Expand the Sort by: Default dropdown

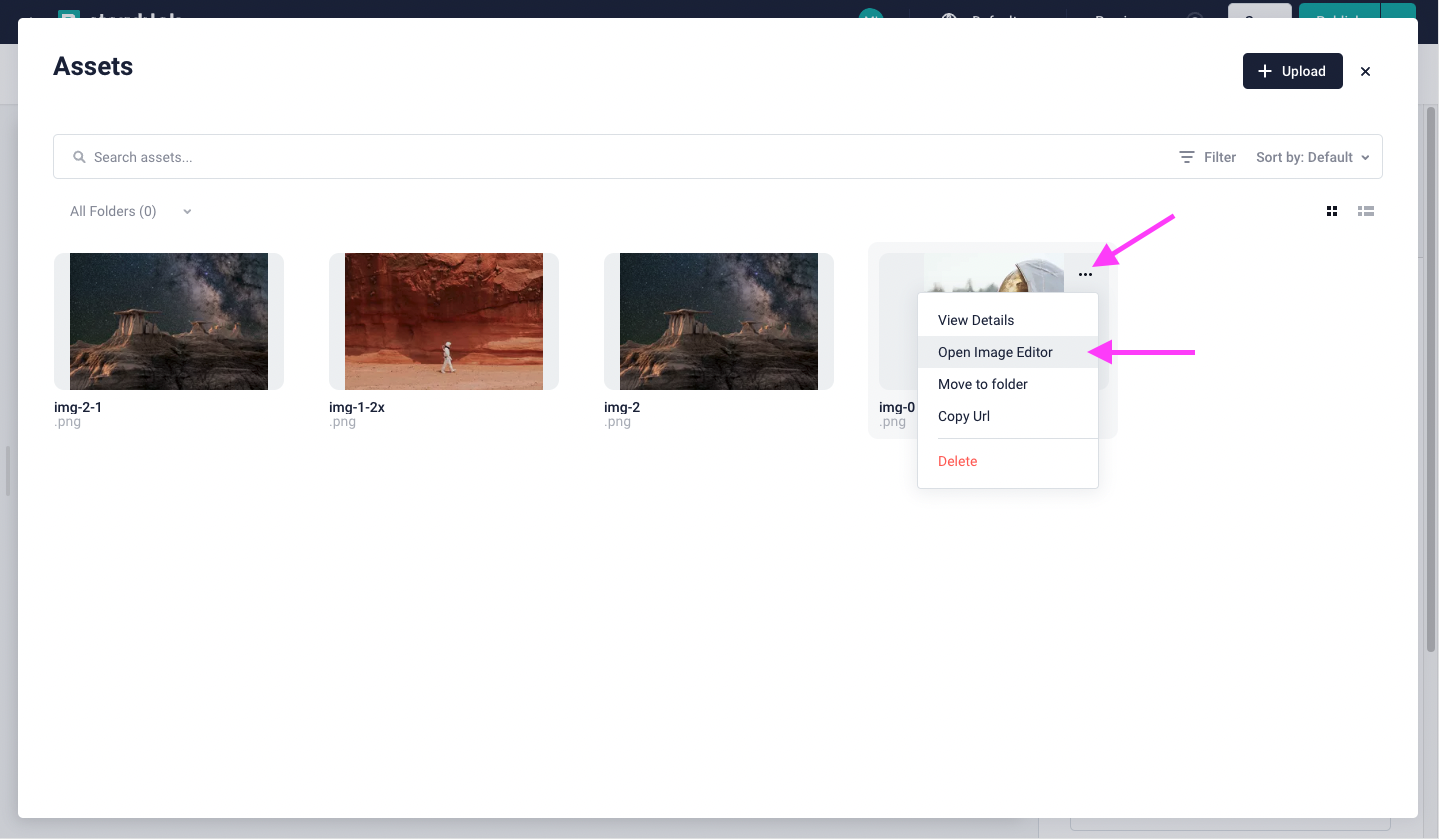(1313, 157)
